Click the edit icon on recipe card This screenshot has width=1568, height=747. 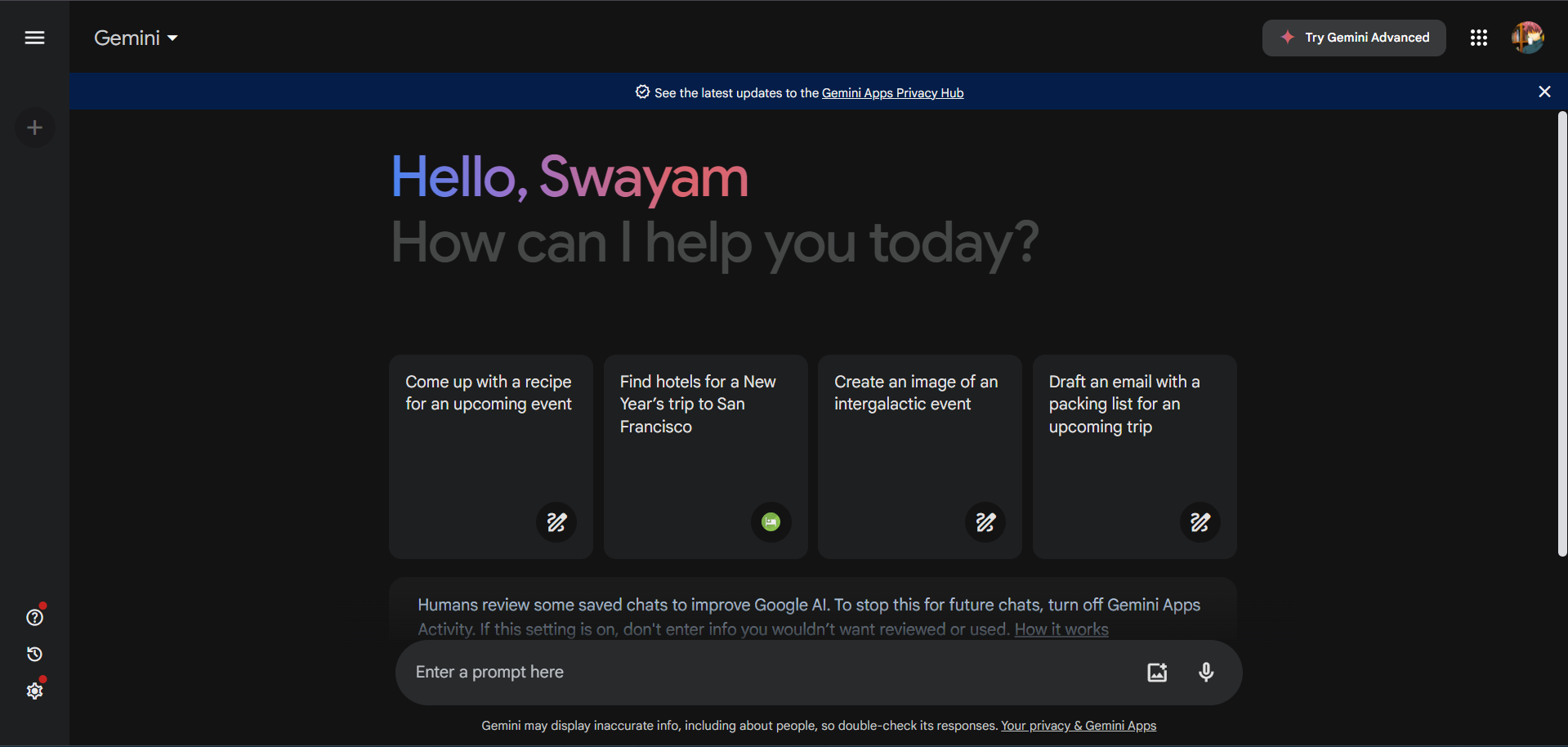[x=556, y=522]
